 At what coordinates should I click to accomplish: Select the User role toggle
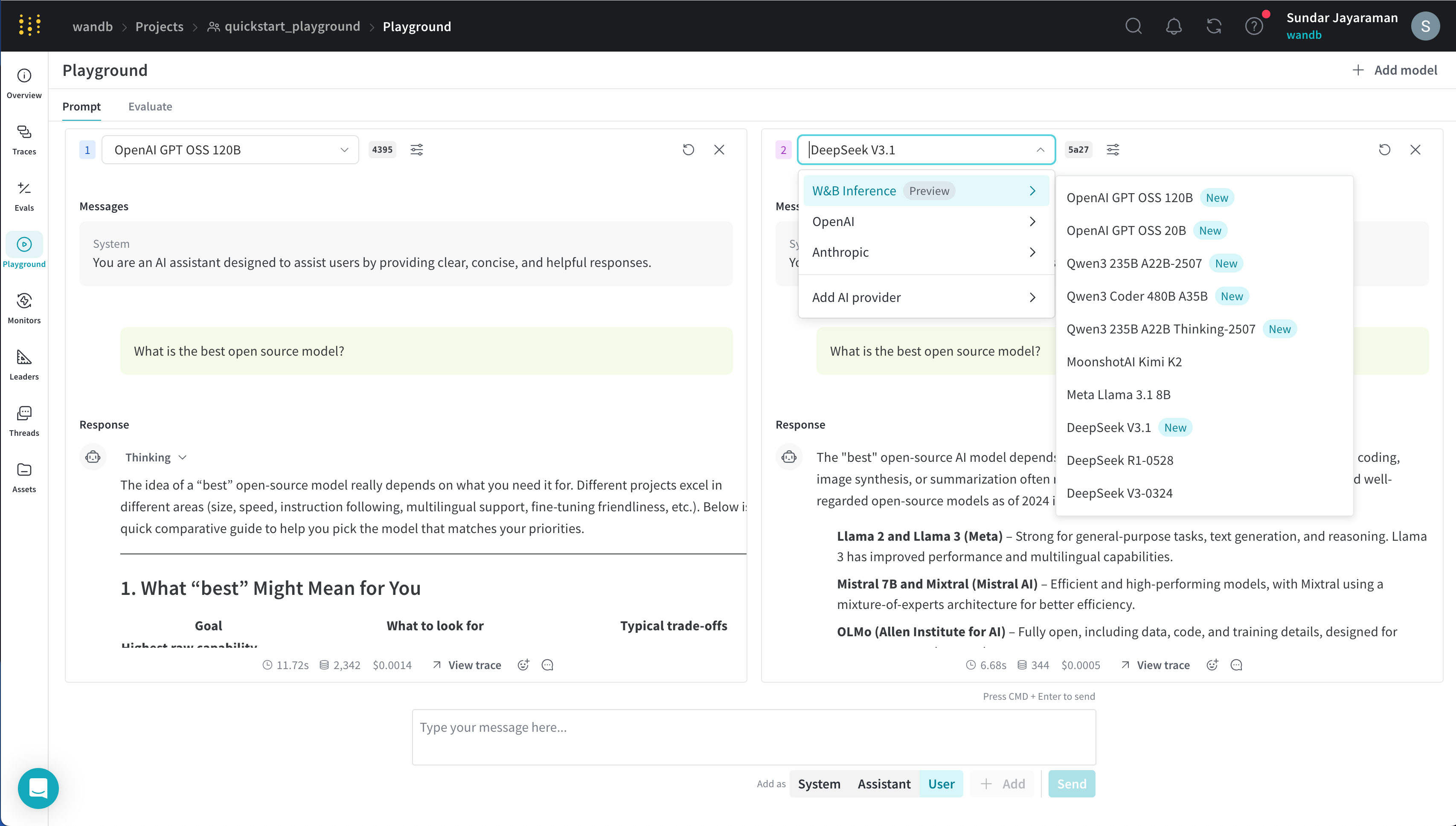click(942, 783)
